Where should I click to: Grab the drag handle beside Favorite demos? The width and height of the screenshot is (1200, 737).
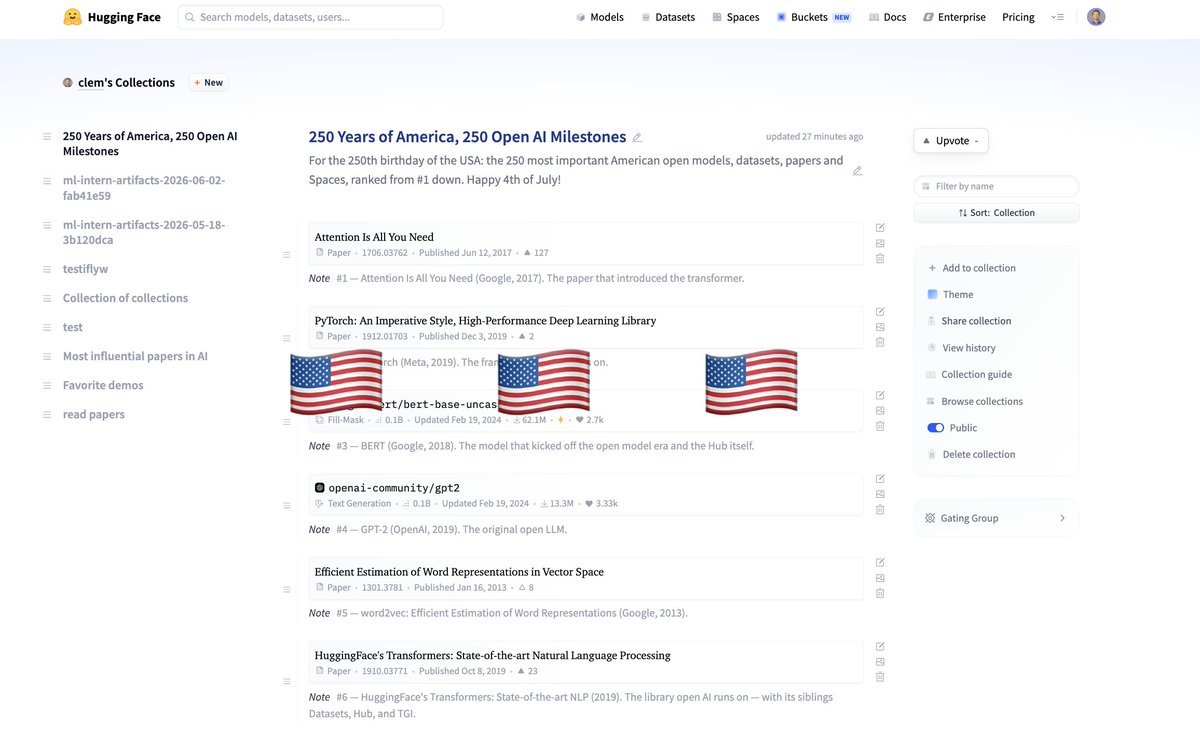[47, 386]
